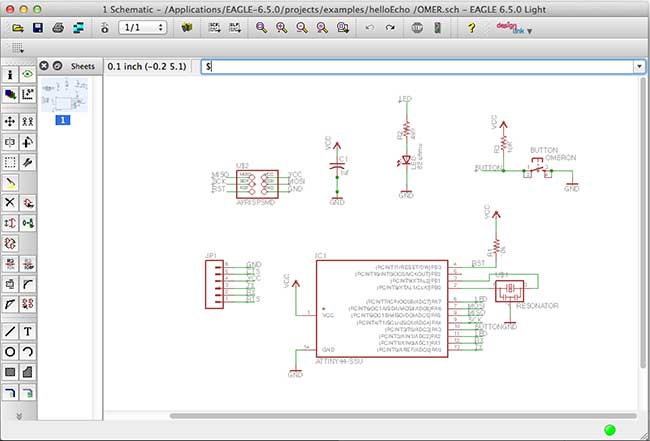Print the schematic with the printer icon
This screenshot has height=441, width=650.
58,28
